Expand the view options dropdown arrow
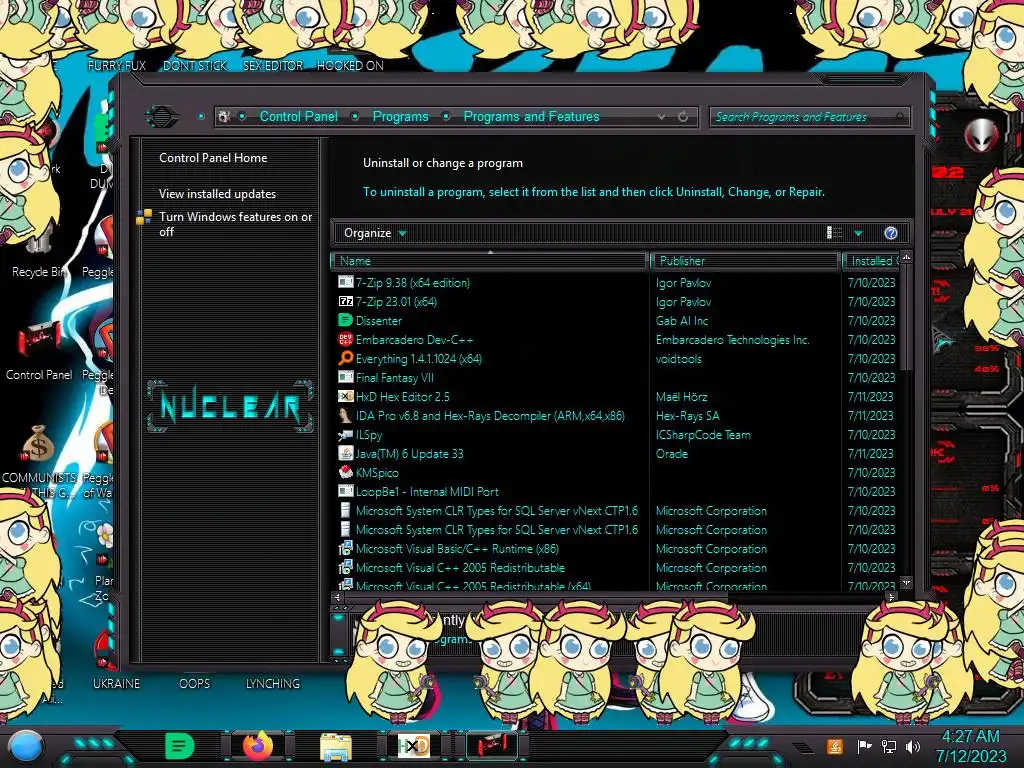Image resolution: width=1024 pixels, height=768 pixels. point(858,233)
